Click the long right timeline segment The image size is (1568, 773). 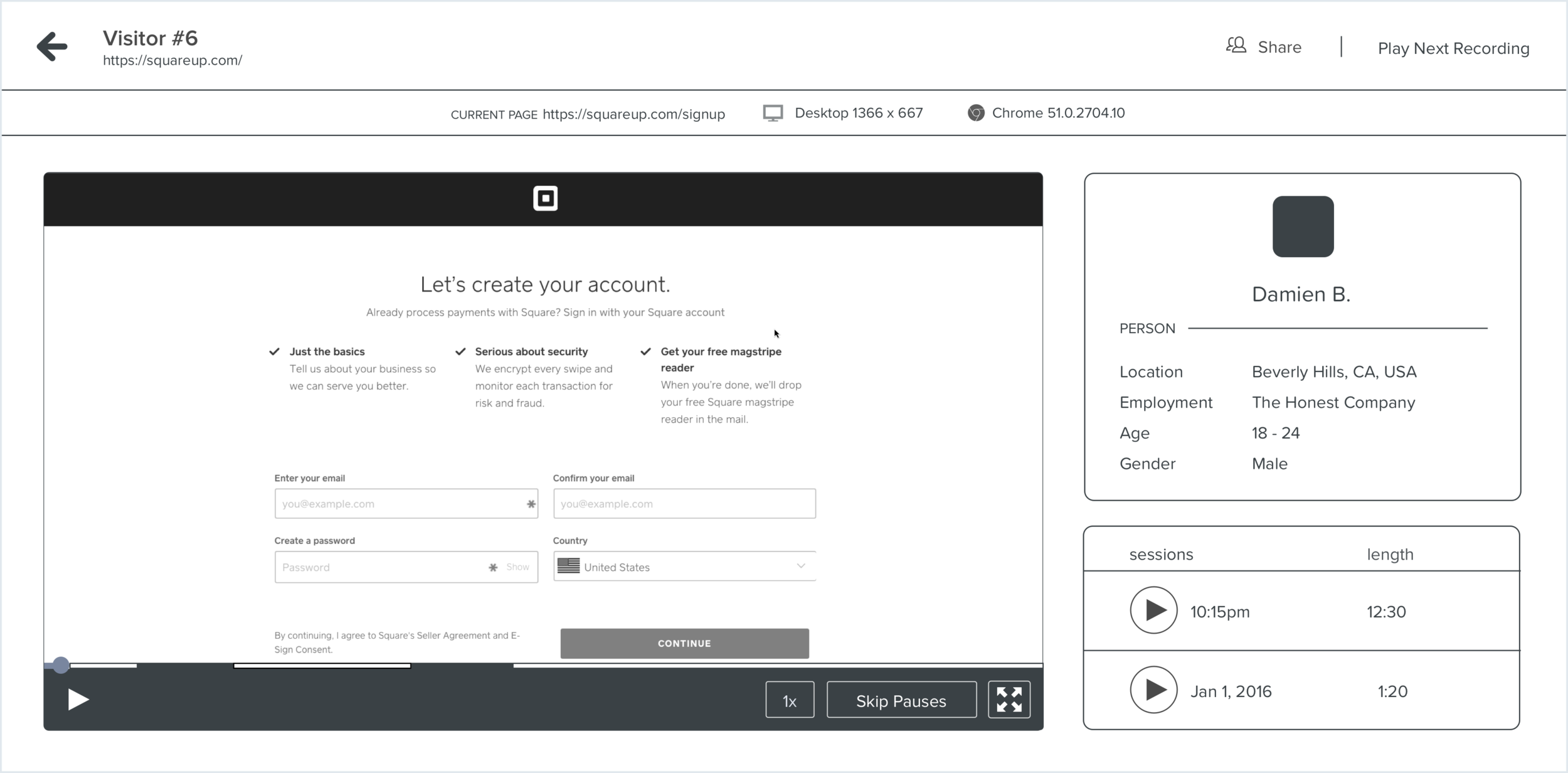point(778,666)
